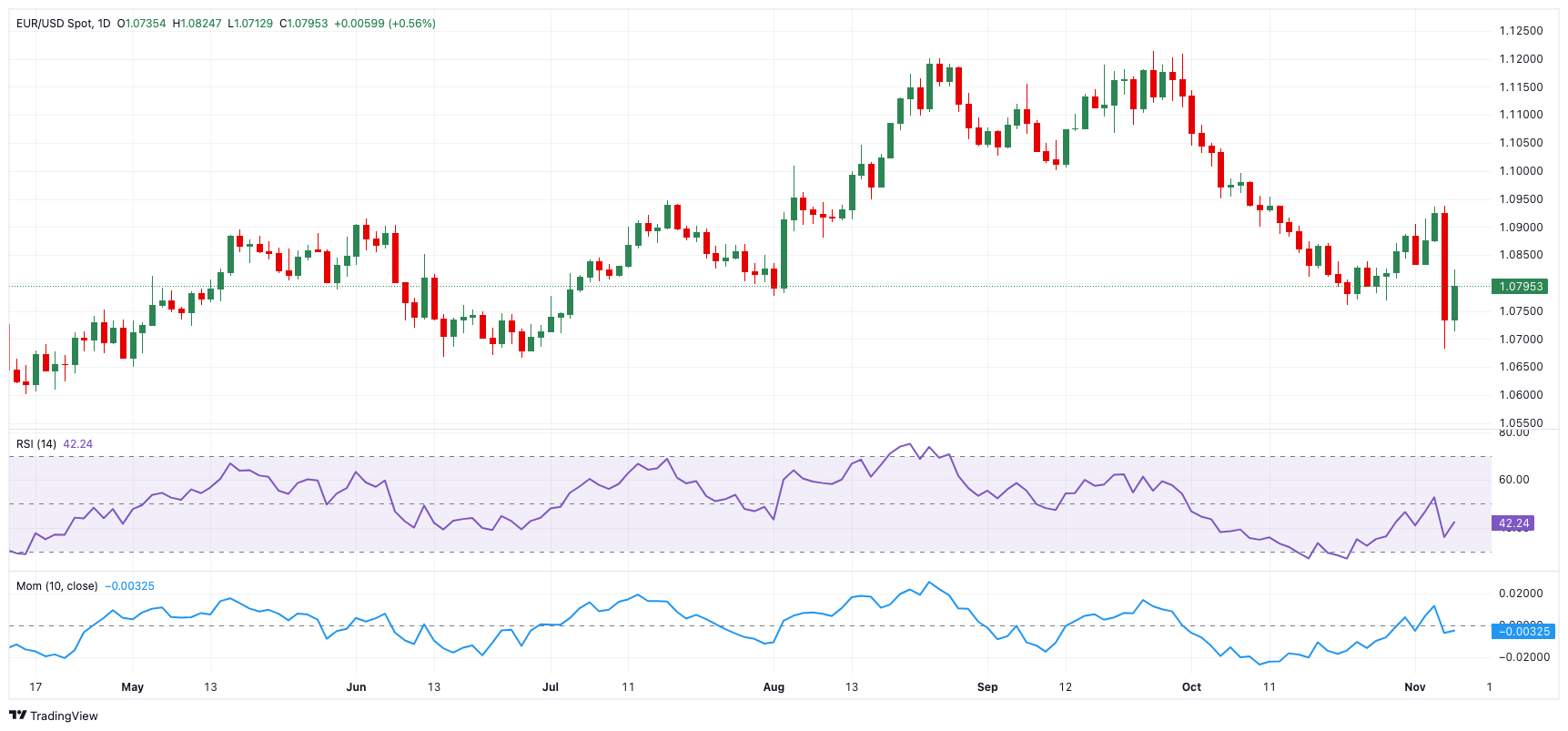Screen dimensions: 1568x731
Task: Click the 1.10000 level on the price axis
Action: (1521, 171)
